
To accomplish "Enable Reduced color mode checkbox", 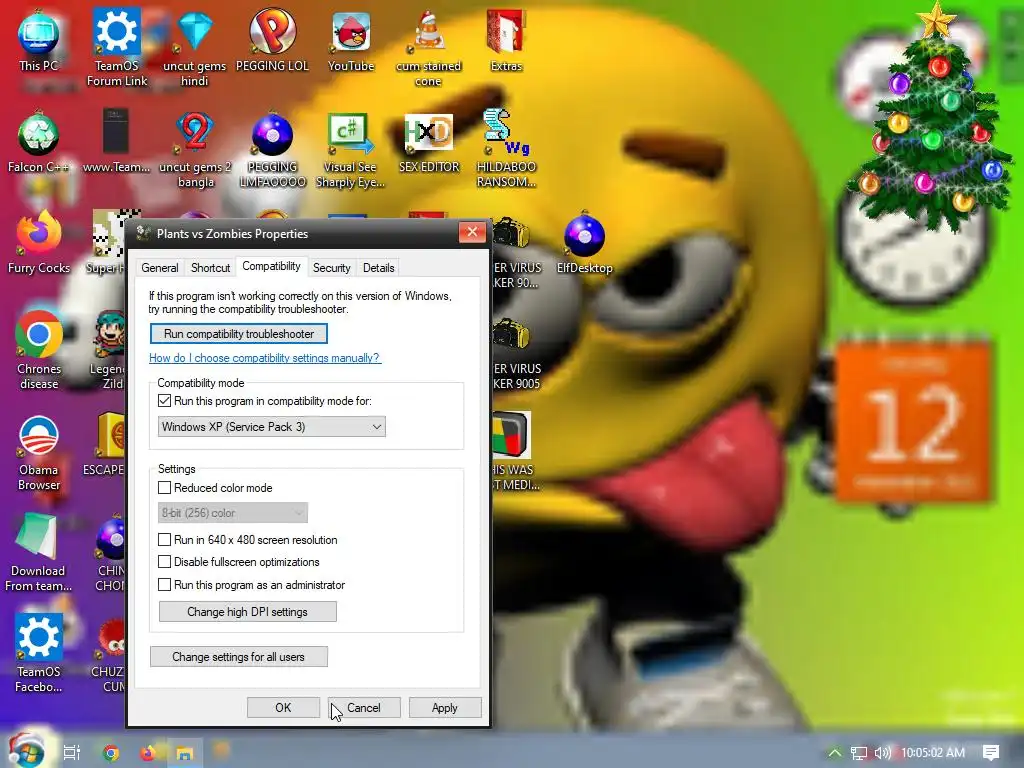I will tap(165, 487).
